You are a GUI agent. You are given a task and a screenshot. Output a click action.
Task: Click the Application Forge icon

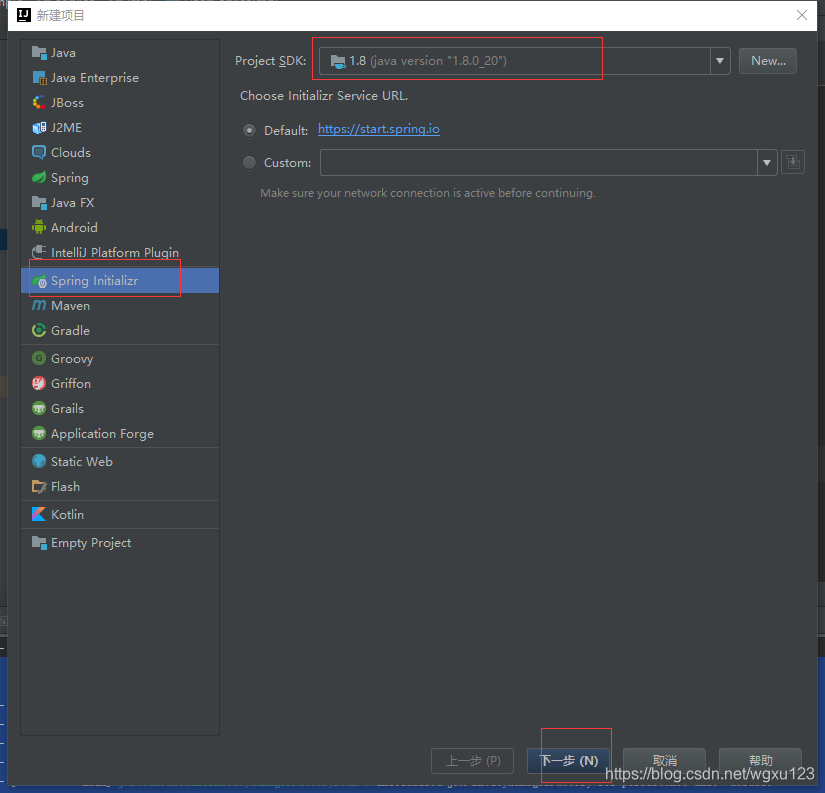pyautogui.click(x=39, y=434)
